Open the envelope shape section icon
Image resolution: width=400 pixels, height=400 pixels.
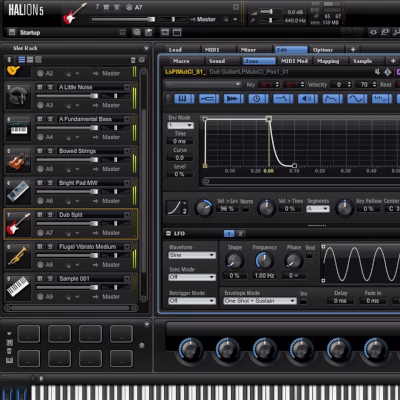click(332, 99)
